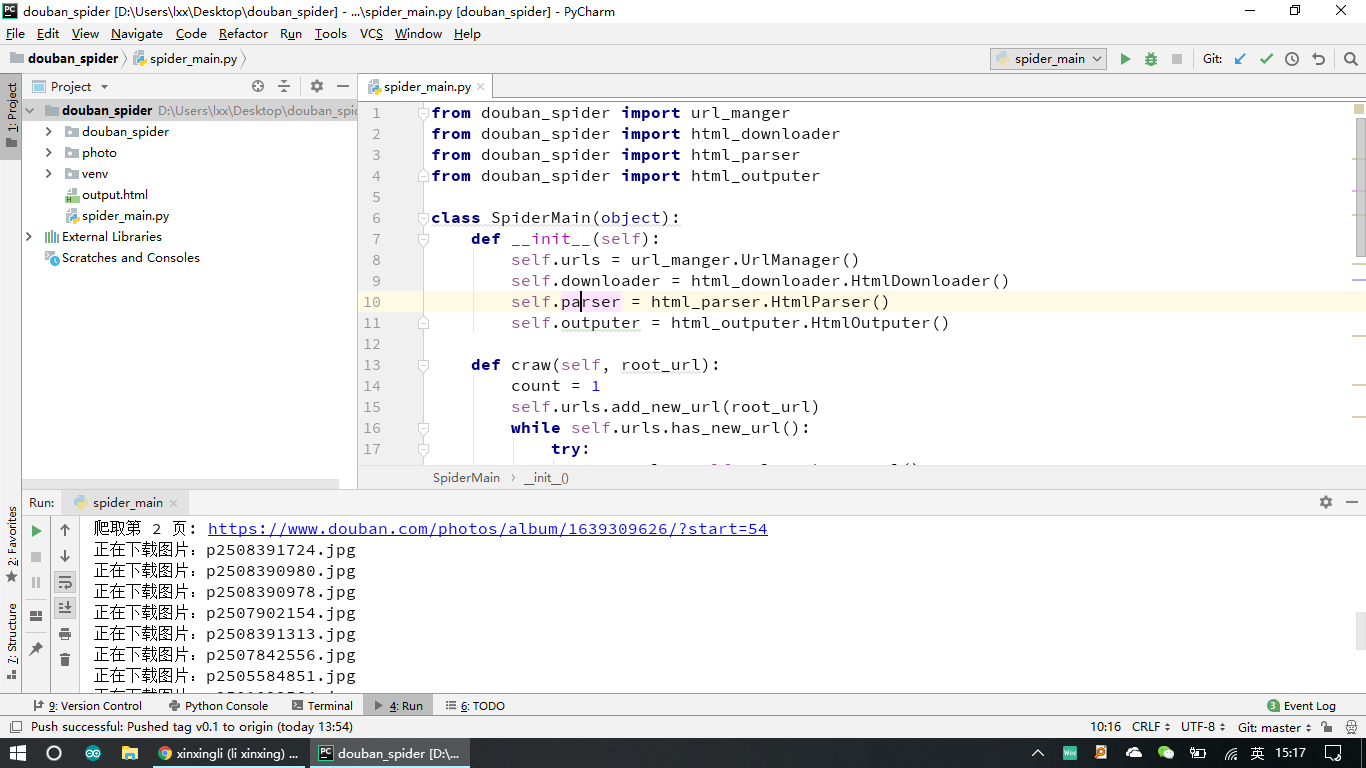Close the spider_main.py editor tab

(481, 87)
